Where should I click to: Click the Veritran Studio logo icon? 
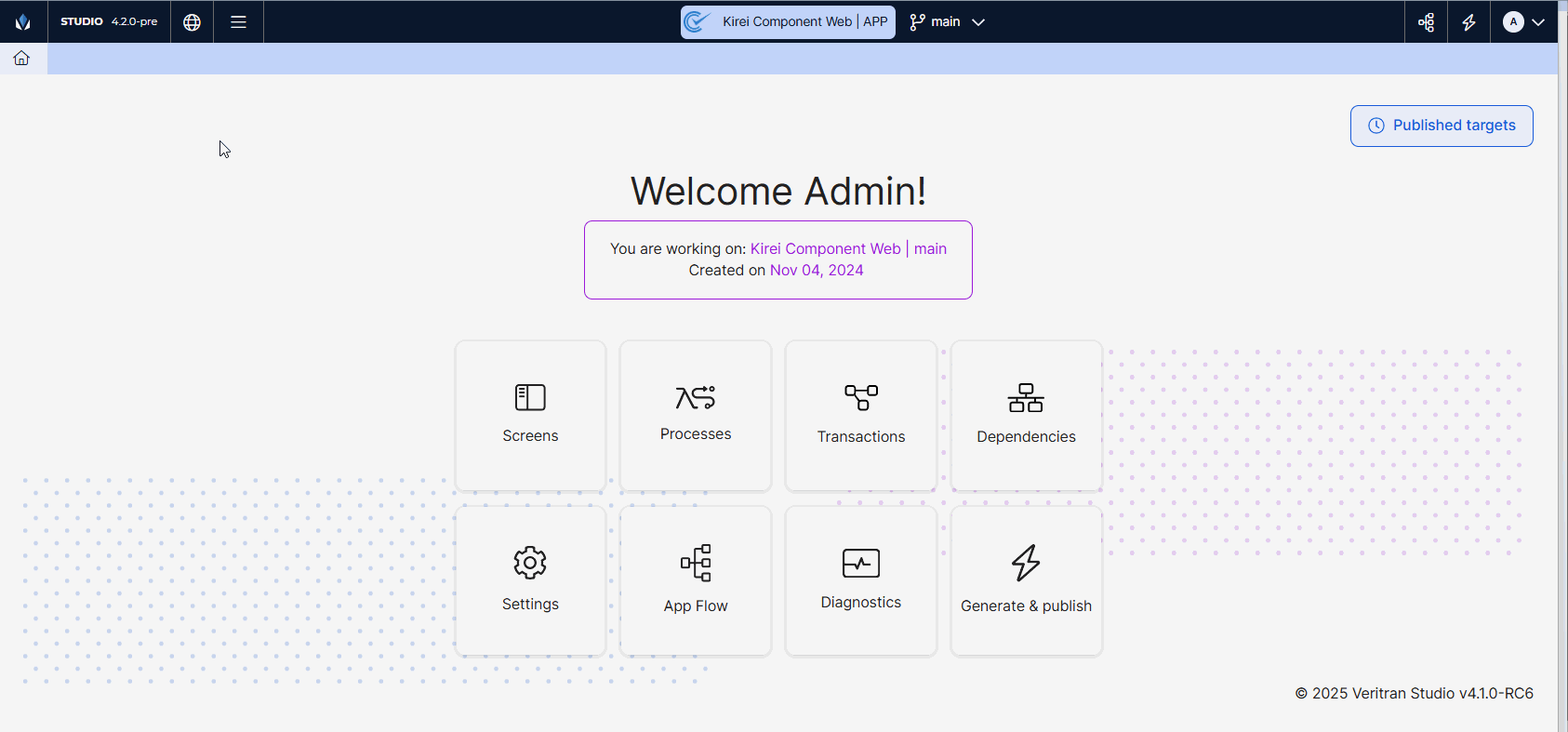[x=22, y=21]
